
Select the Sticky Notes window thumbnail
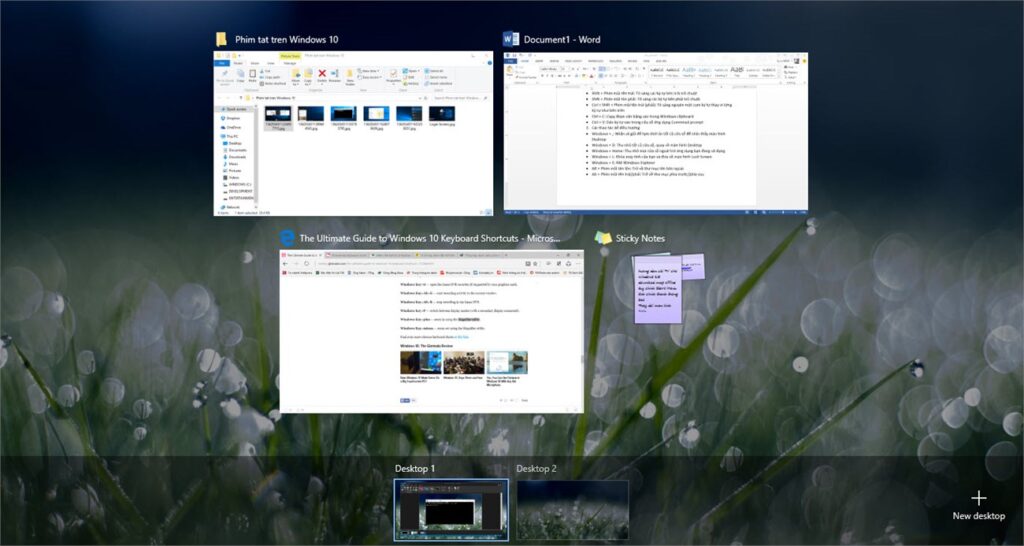click(668, 288)
